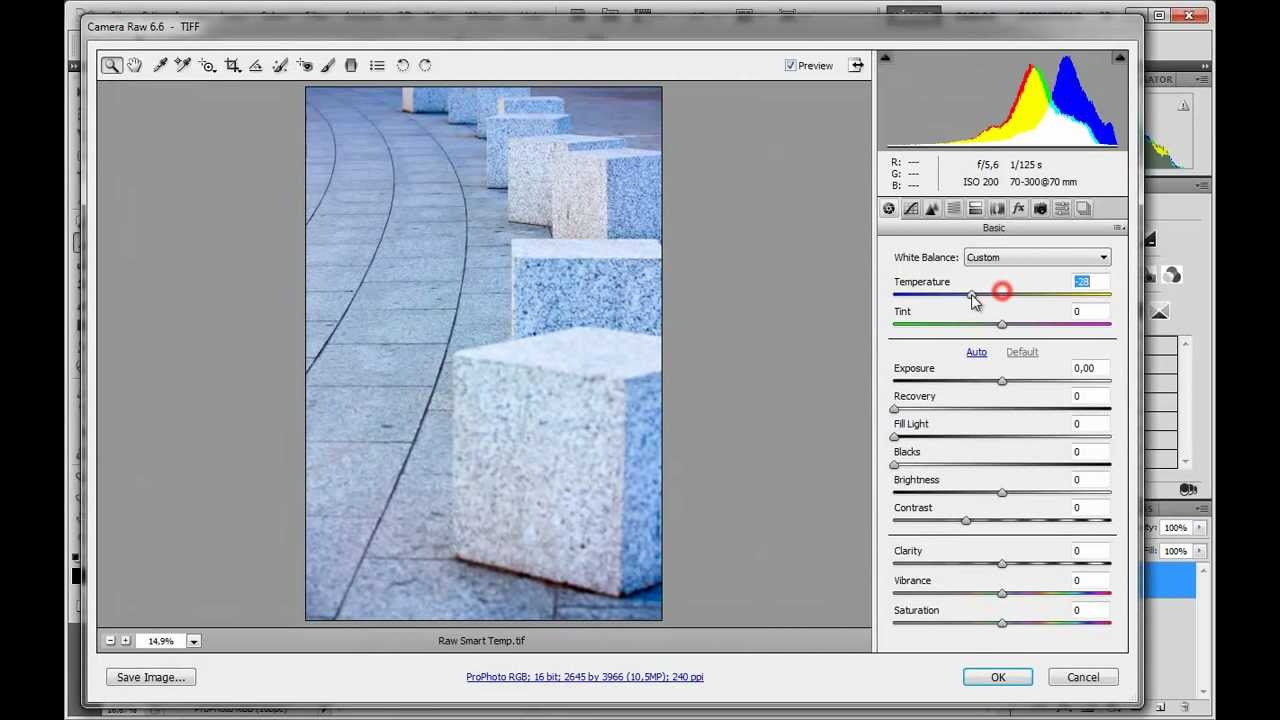The width and height of the screenshot is (1280, 720).
Task: Click the Recovery slider handle
Action: 894,410
